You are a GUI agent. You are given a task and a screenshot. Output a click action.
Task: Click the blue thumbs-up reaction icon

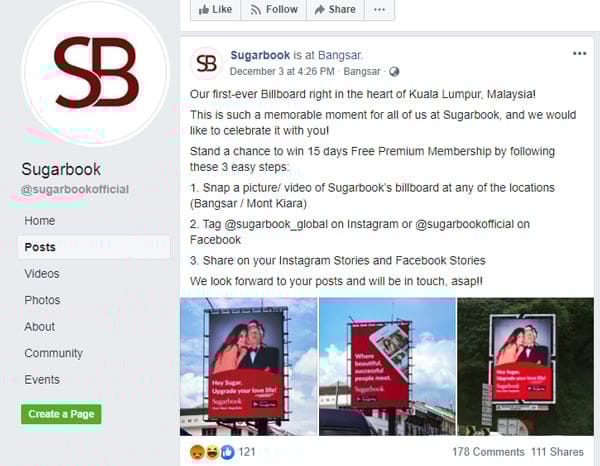pyautogui.click(x=227, y=452)
